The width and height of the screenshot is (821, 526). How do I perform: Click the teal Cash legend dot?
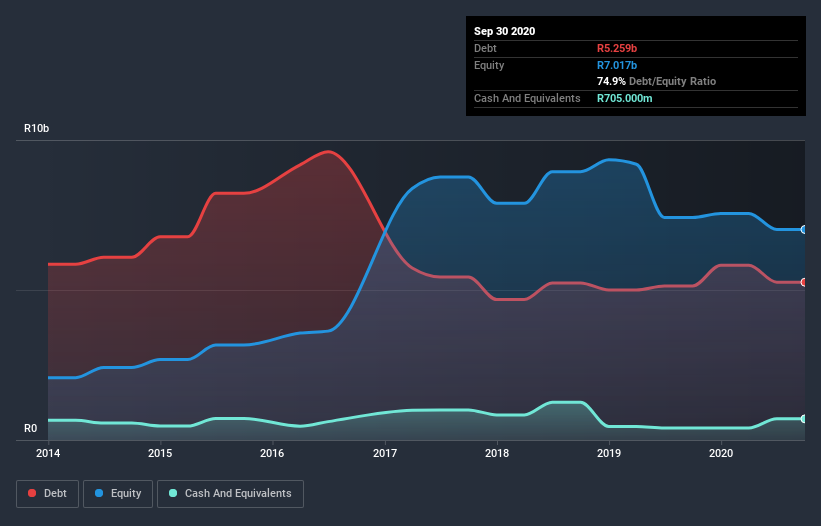(173, 493)
